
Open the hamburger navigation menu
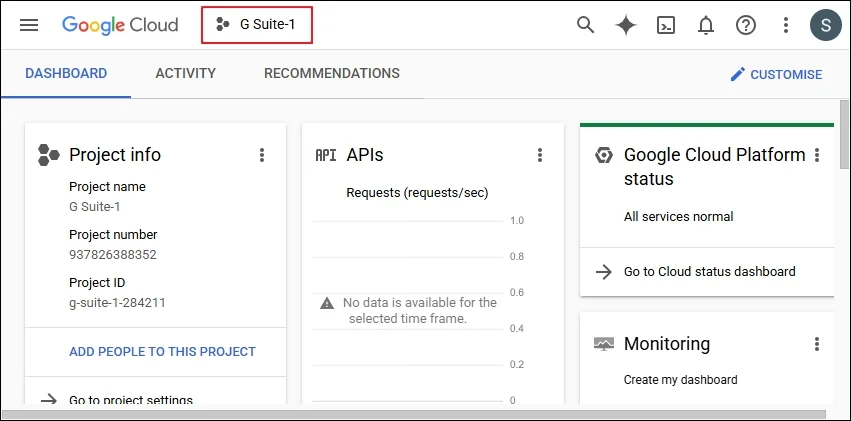click(29, 25)
